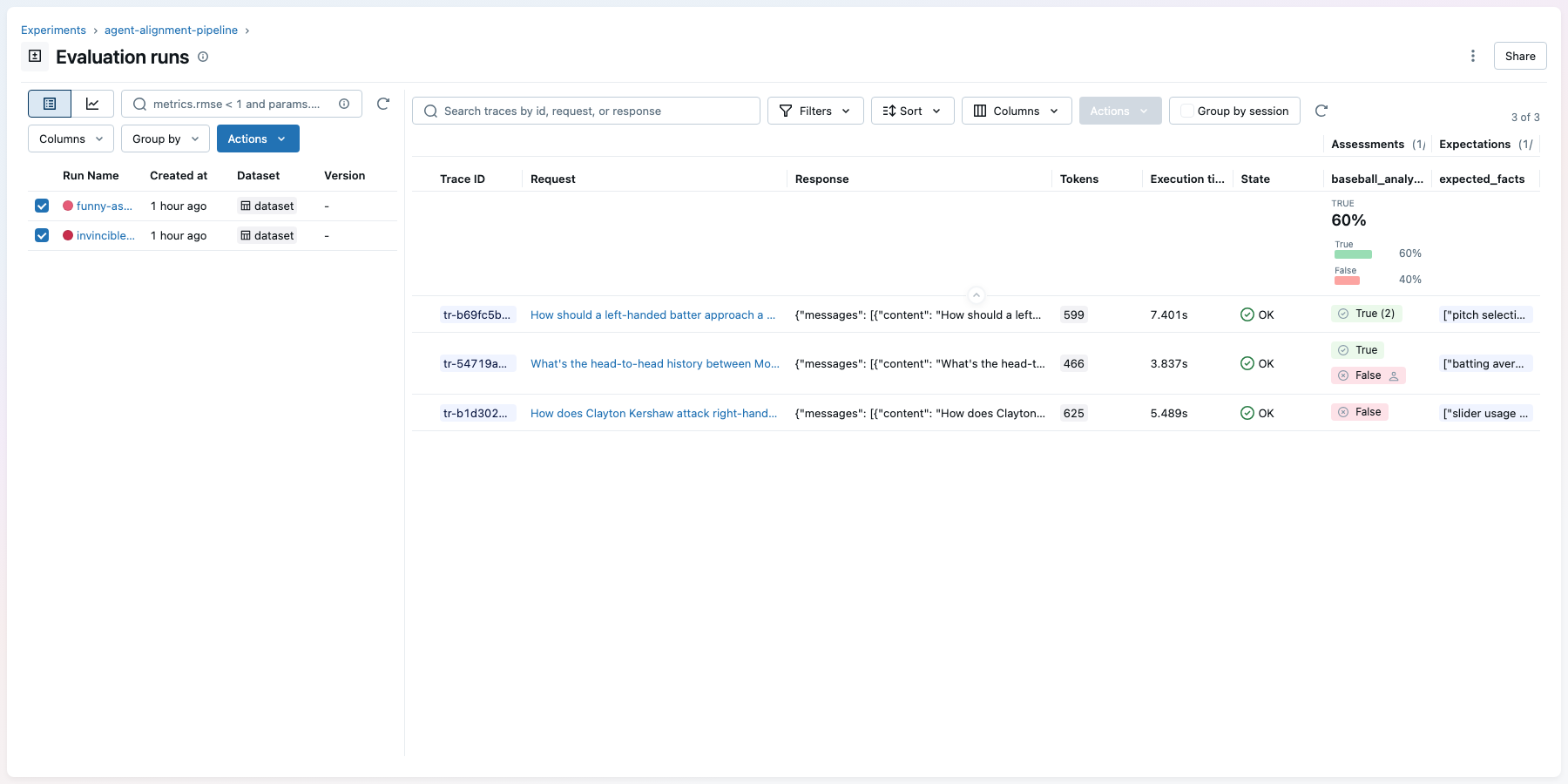The height and width of the screenshot is (784, 1568).
Task: Click the green True 60% progress bar
Action: [1351, 253]
